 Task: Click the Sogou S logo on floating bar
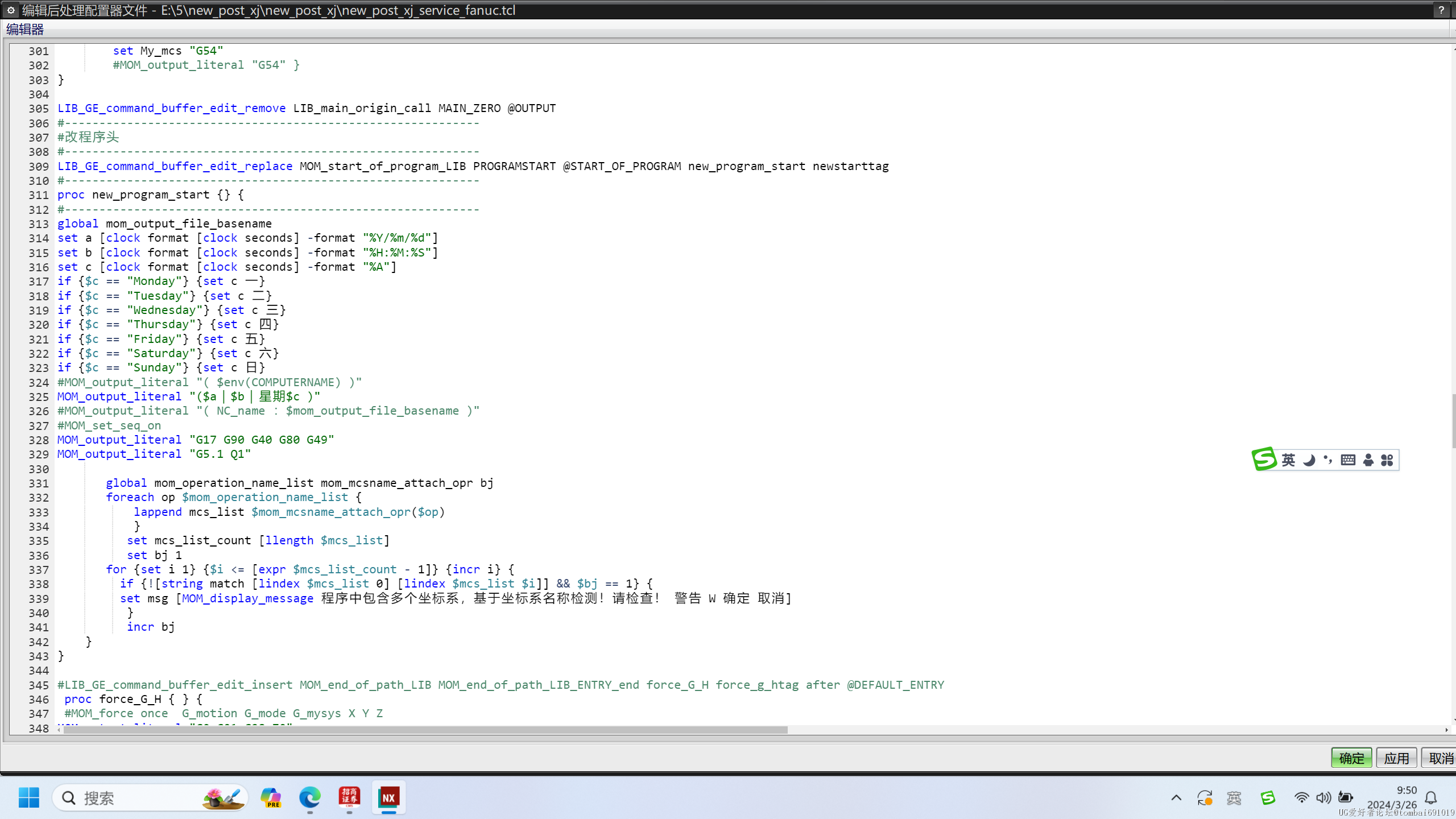pos(1264,459)
